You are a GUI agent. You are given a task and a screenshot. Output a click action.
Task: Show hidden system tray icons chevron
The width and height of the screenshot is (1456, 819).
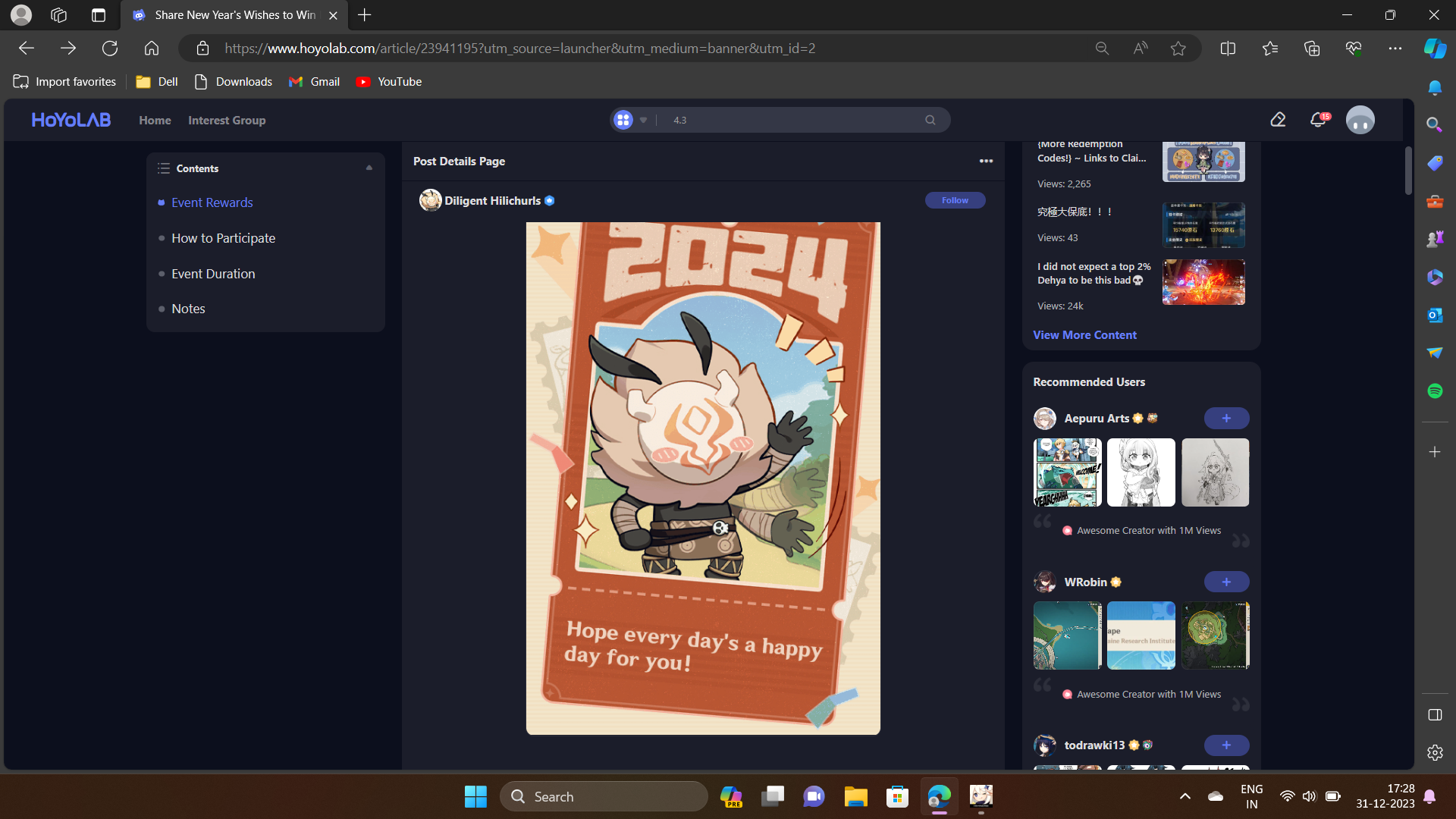pyautogui.click(x=1185, y=796)
